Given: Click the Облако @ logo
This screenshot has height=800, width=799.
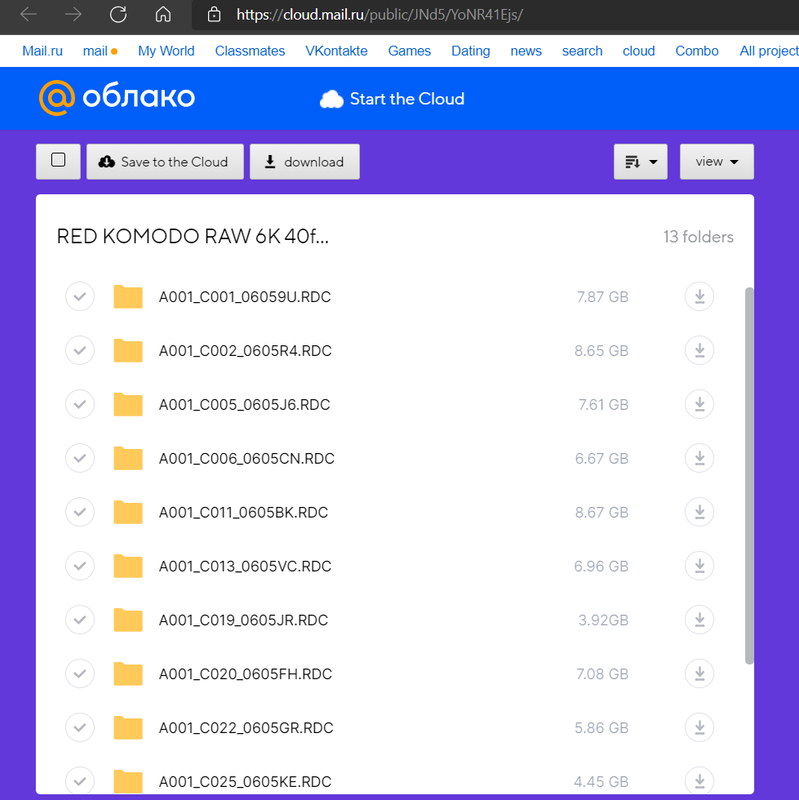Looking at the screenshot, I should [x=117, y=97].
